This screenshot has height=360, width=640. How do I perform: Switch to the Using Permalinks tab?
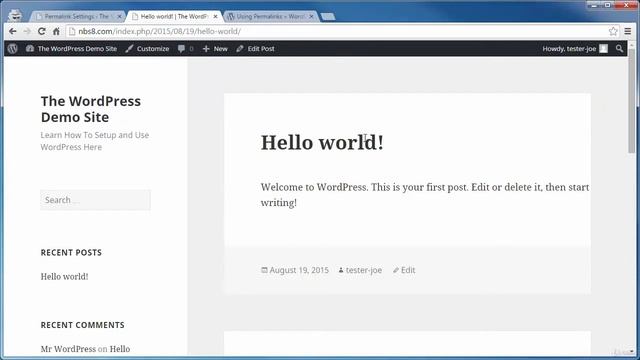pyautogui.click(x=270, y=16)
